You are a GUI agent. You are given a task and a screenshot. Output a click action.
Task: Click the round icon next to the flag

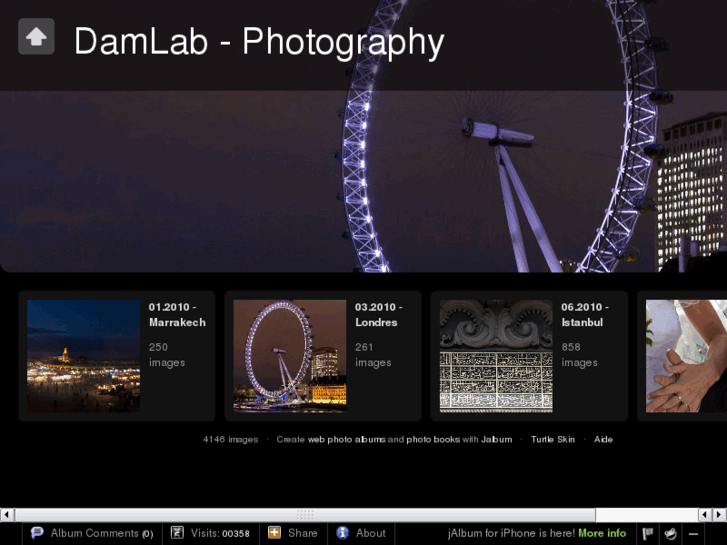[671, 534]
